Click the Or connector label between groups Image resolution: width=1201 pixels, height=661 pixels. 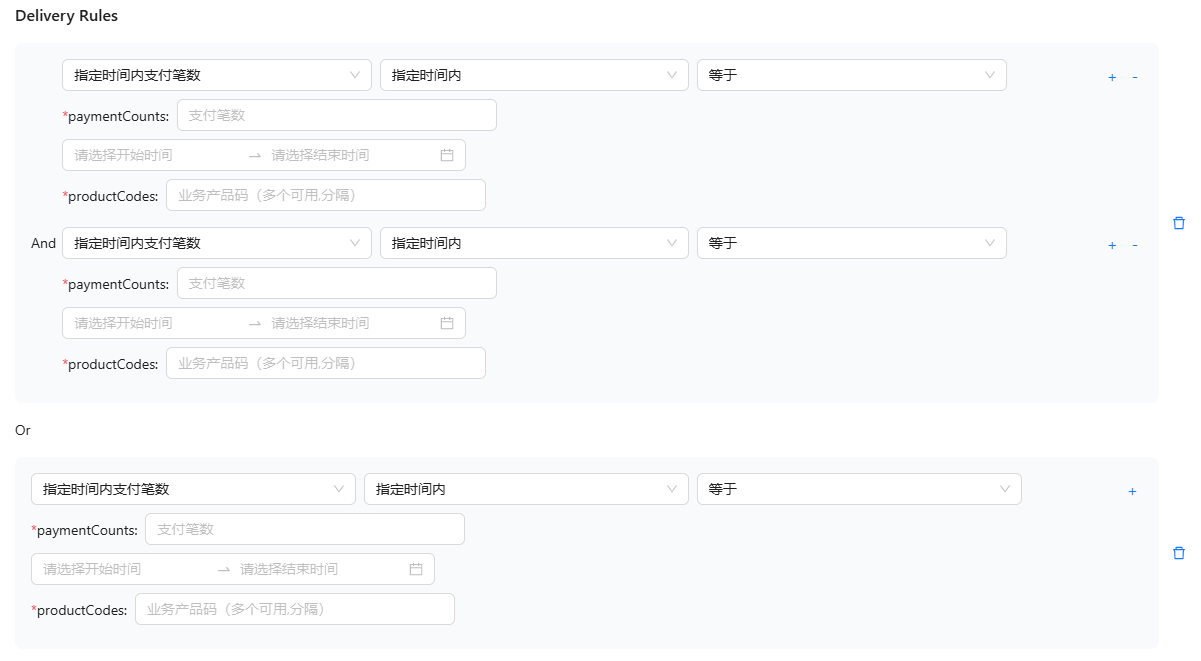[x=23, y=430]
